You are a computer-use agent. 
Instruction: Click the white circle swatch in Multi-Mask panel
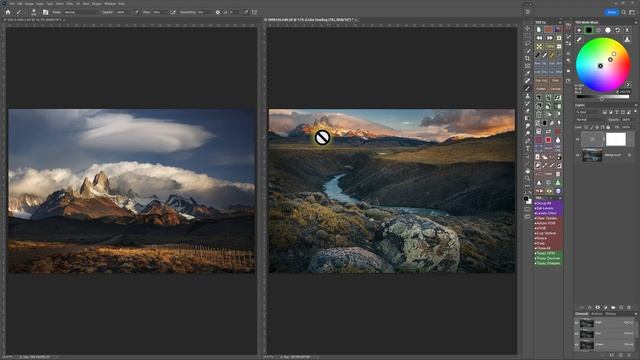coord(608,30)
